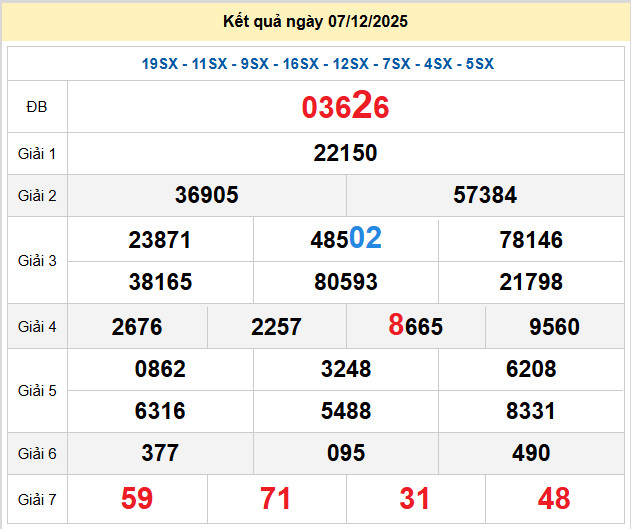631x529 pixels.
Task: Click the title "Kết quả ngày 07/12/2025"
Action: click(316, 21)
